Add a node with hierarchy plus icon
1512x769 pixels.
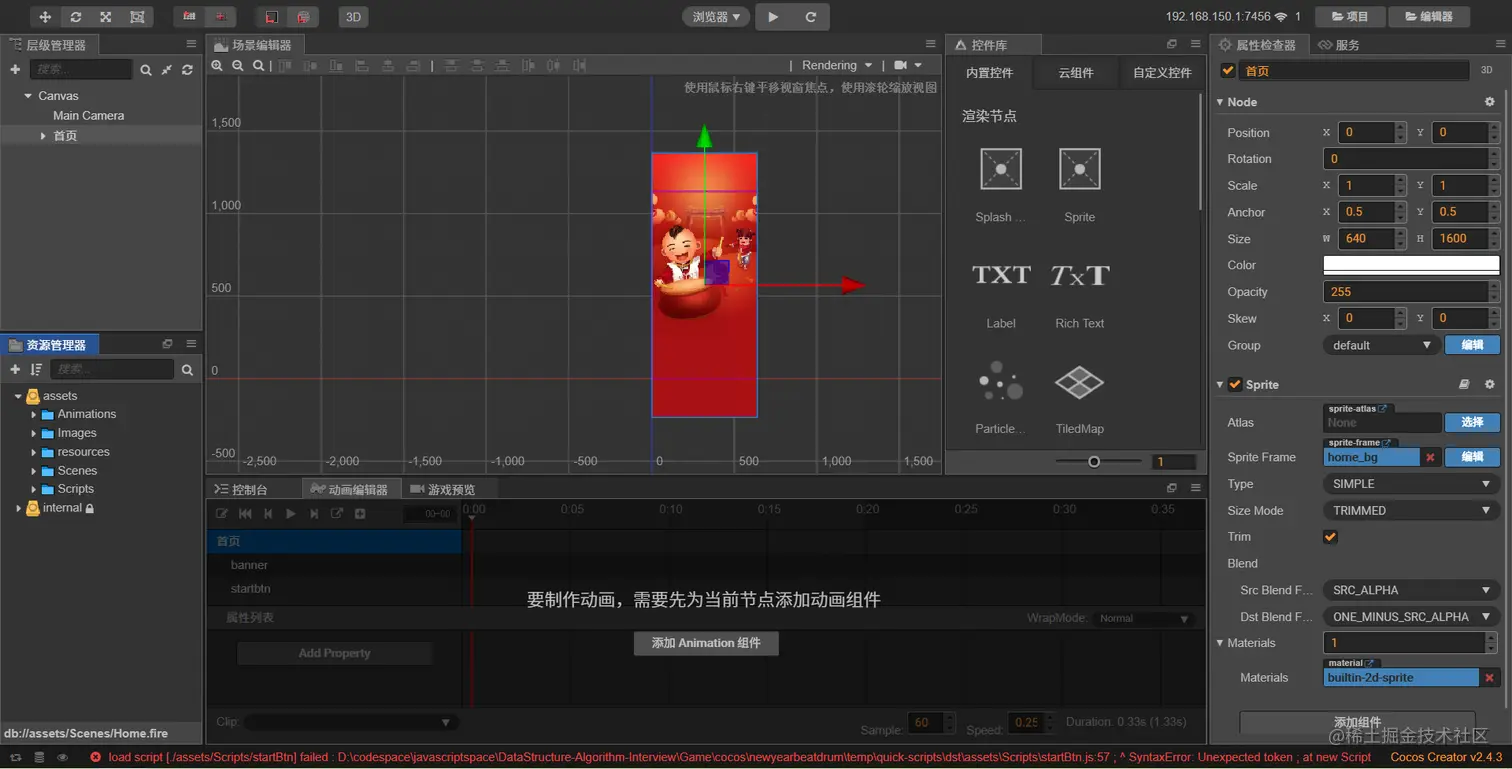pyautogui.click(x=15, y=70)
